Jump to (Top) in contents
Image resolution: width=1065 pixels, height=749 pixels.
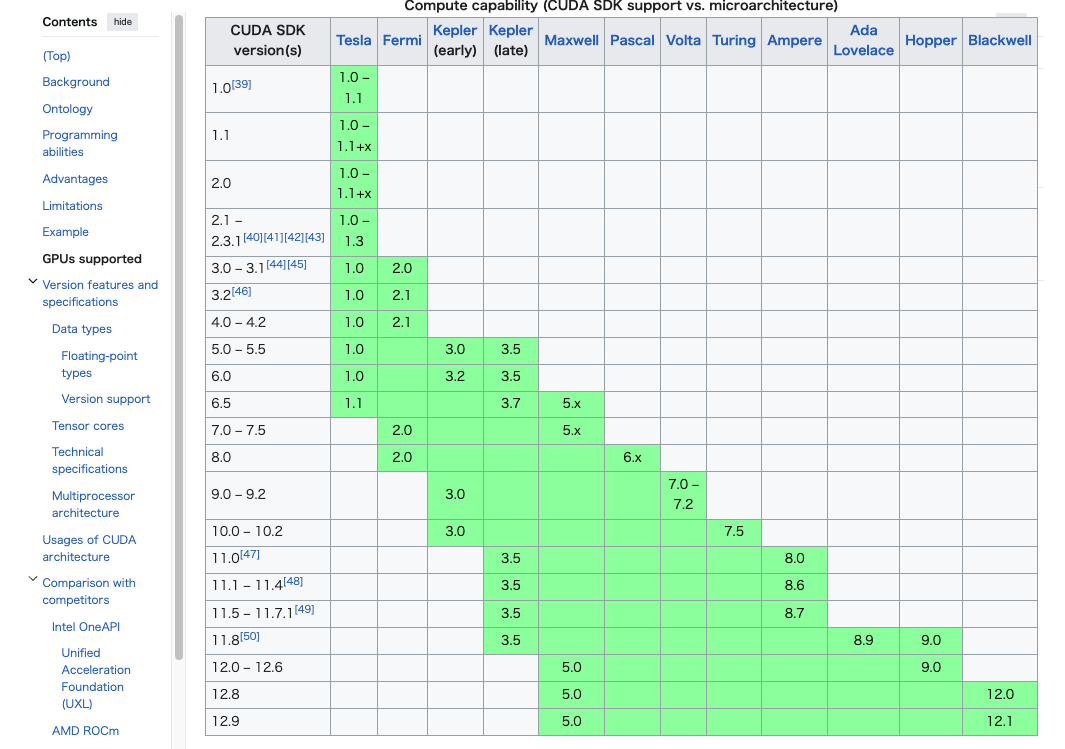(56, 56)
